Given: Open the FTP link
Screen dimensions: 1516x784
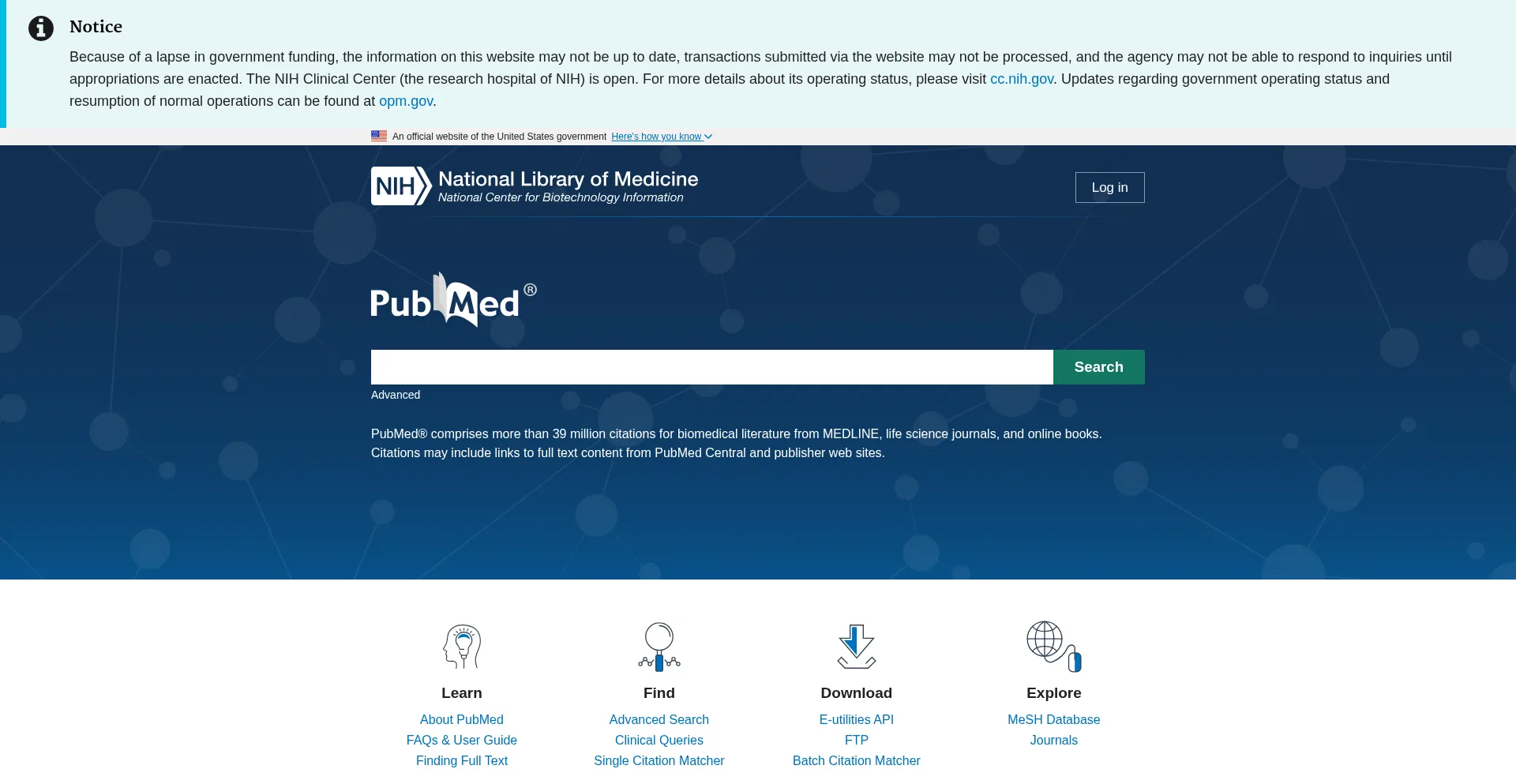Looking at the screenshot, I should (x=857, y=740).
